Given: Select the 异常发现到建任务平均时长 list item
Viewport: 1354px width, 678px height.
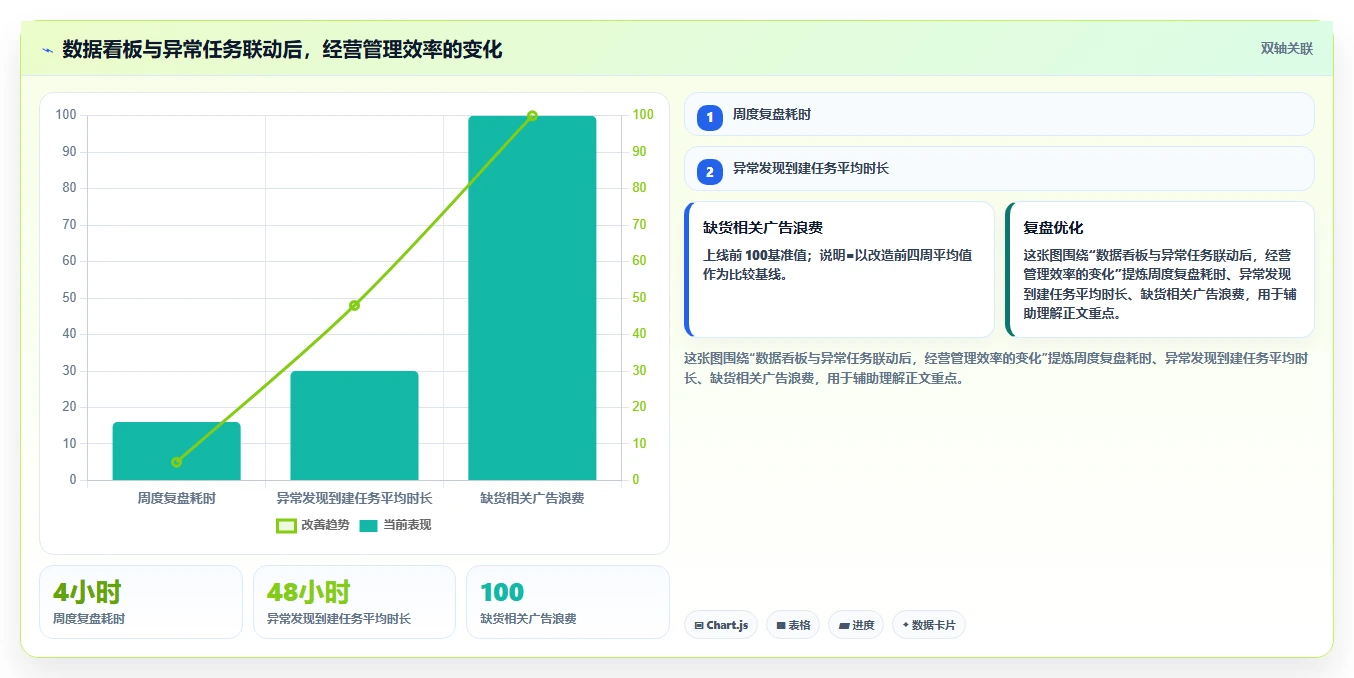Looking at the screenshot, I should [x=999, y=169].
